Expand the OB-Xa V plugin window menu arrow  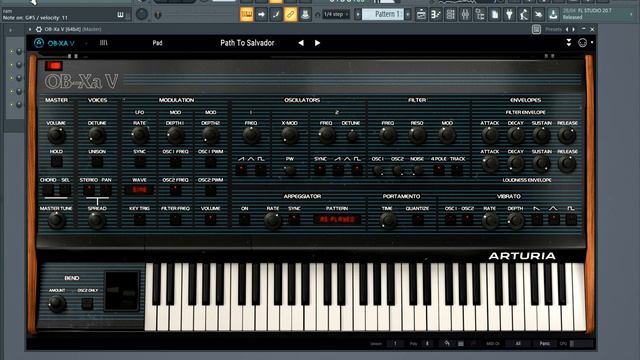pyautogui.click(x=30, y=29)
